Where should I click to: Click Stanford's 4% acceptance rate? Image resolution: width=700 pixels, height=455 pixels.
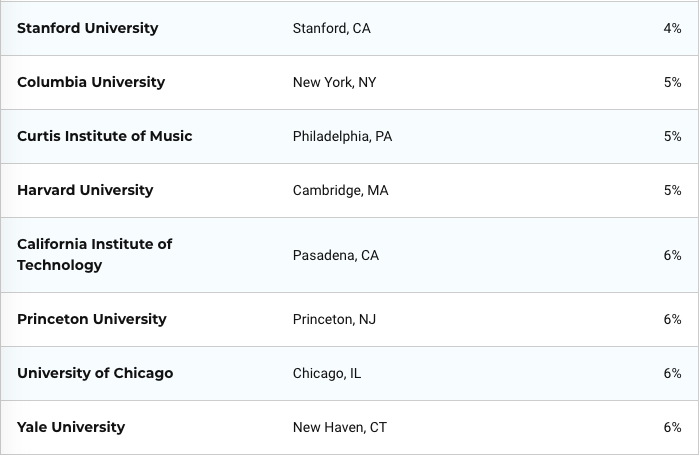(672, 29)
